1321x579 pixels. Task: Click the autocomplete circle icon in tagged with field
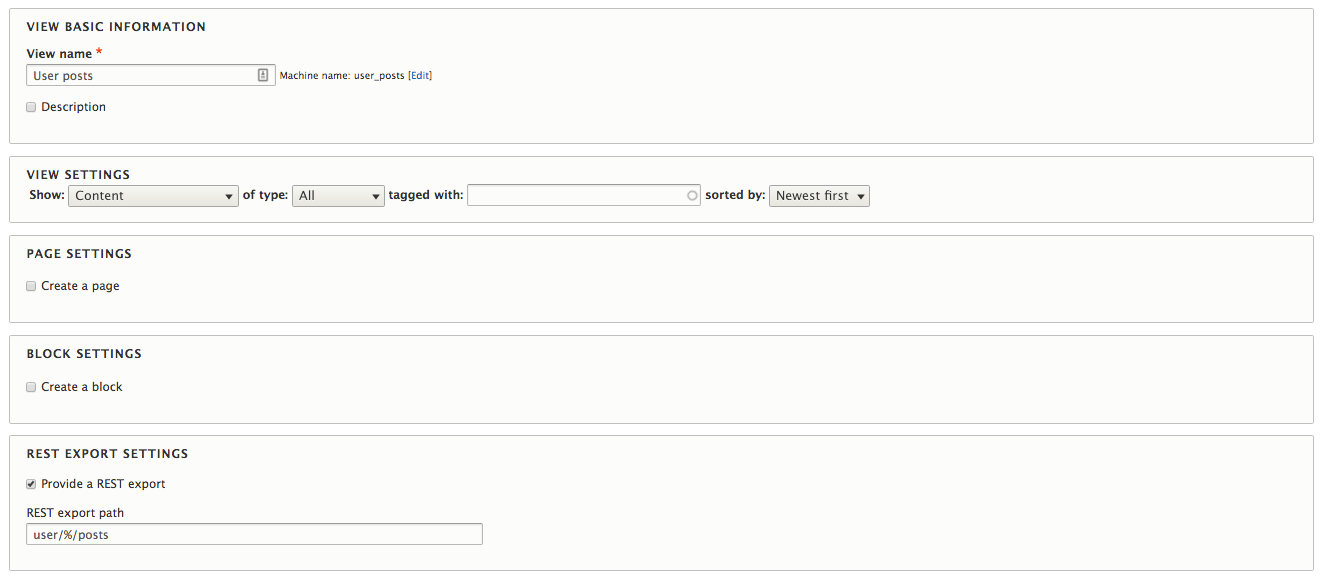pos(692,196)
